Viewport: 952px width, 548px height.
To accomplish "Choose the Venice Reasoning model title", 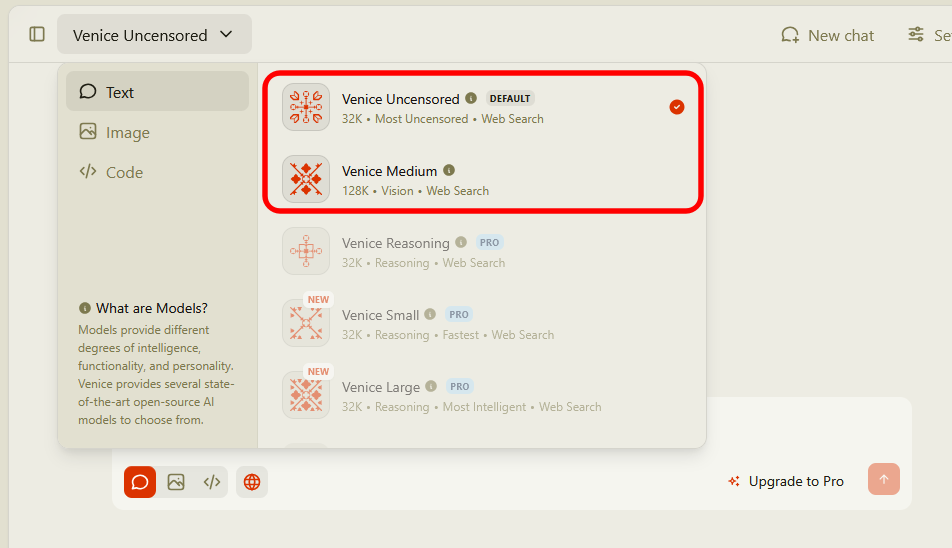I will 396,243.
